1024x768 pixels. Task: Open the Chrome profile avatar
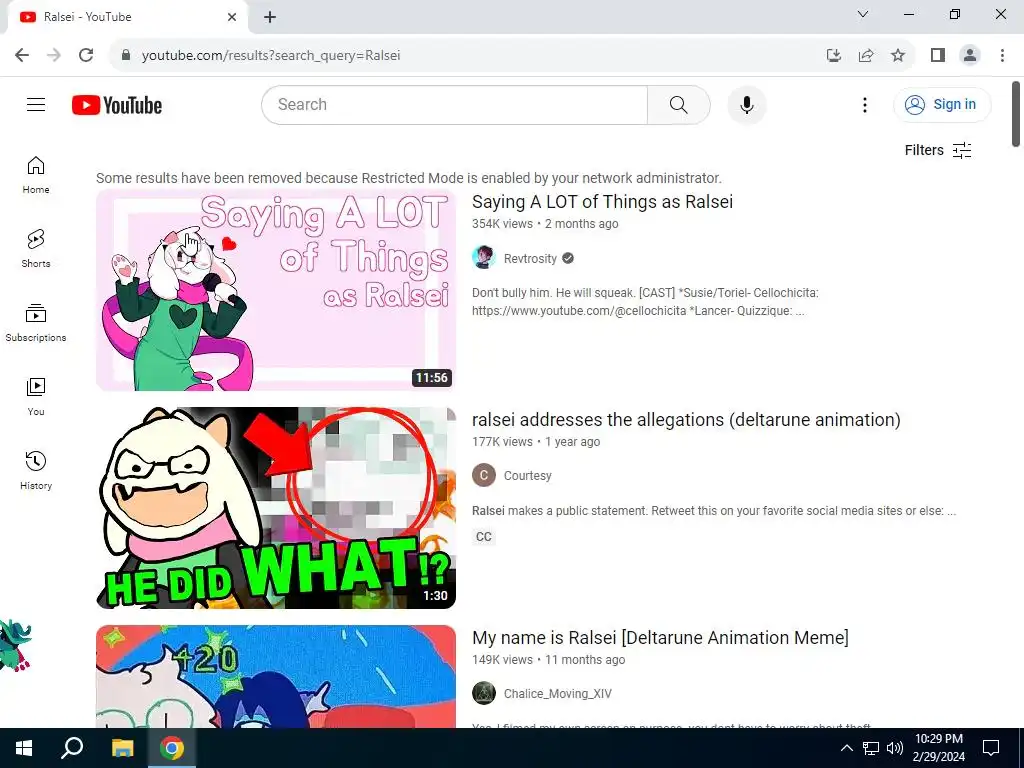coord(970,56)
